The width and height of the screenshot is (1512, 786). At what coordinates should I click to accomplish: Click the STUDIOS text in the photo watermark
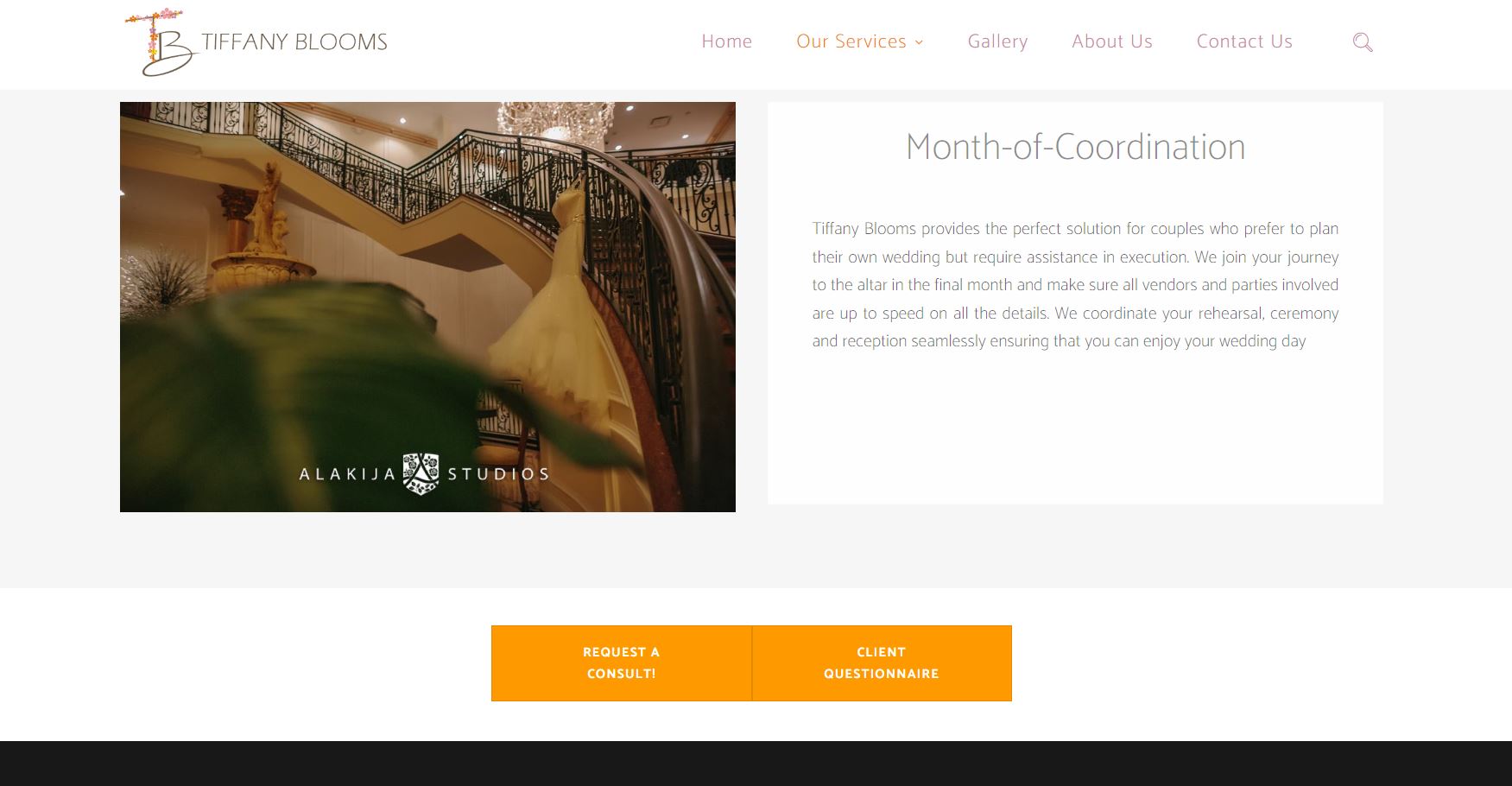(x=498, y=474)
